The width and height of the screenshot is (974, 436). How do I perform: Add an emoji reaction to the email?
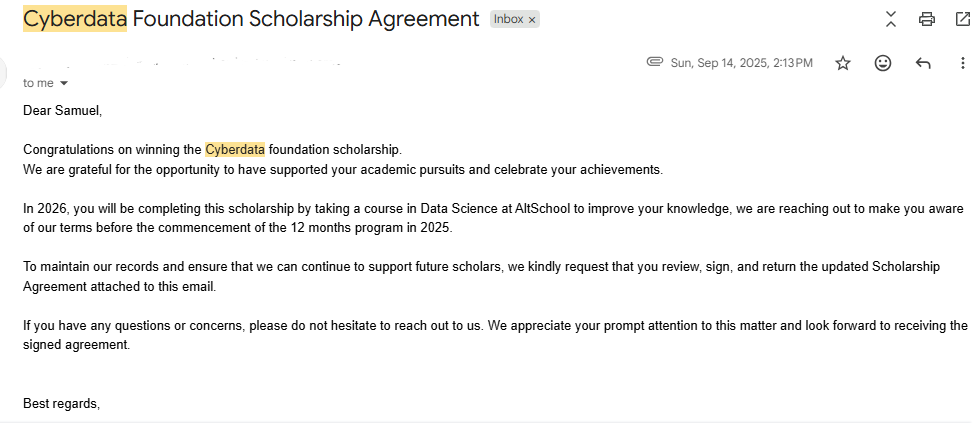[883, 63]
